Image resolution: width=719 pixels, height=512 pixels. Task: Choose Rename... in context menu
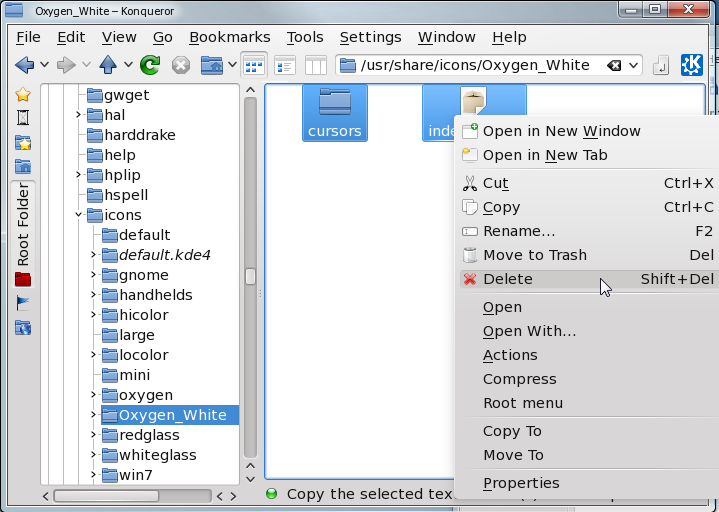click(589, 231)
